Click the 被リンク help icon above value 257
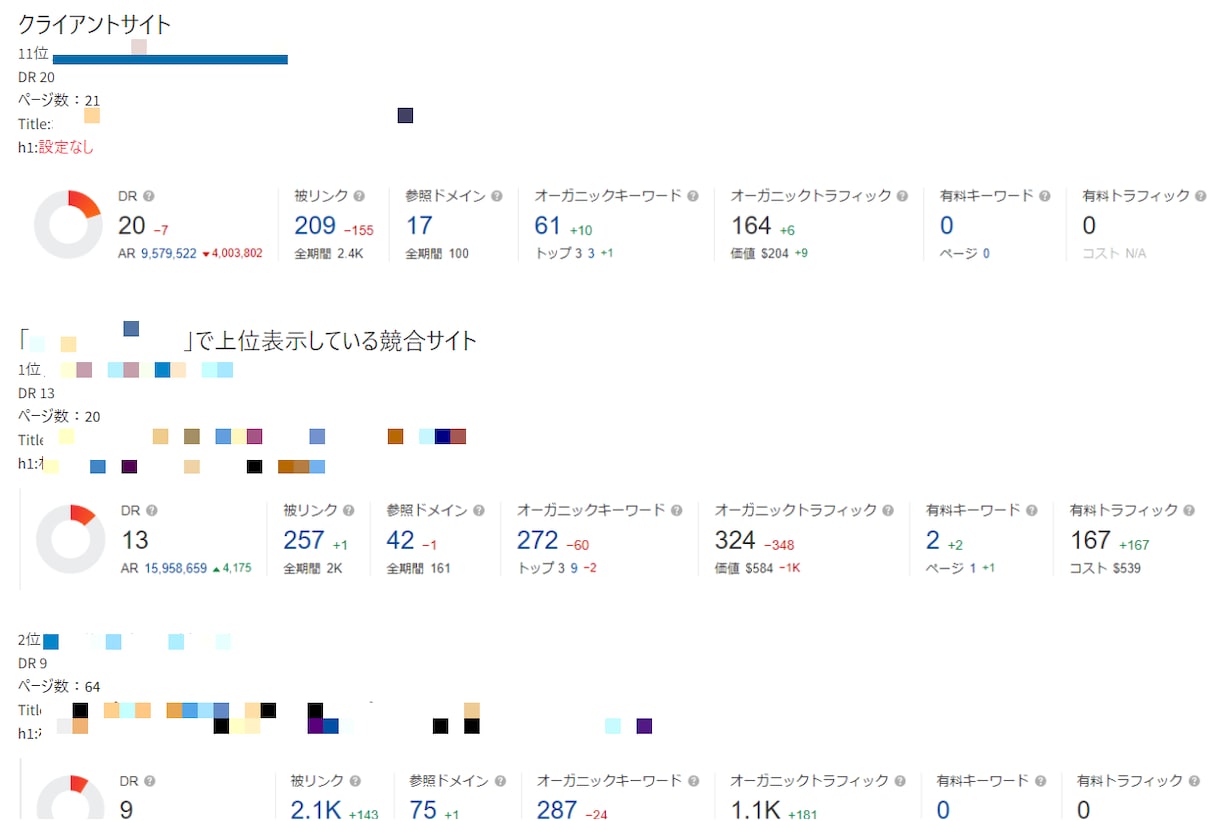Image resolution: width=1220 pixels, height=821 pixels. coord(349,511)
